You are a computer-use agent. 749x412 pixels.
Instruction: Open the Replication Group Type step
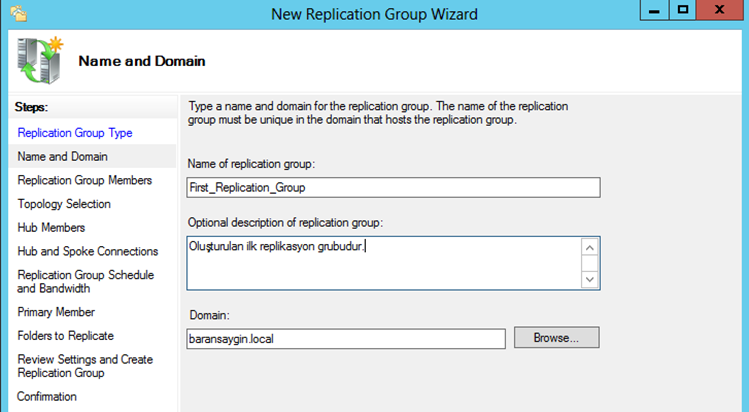75,132
